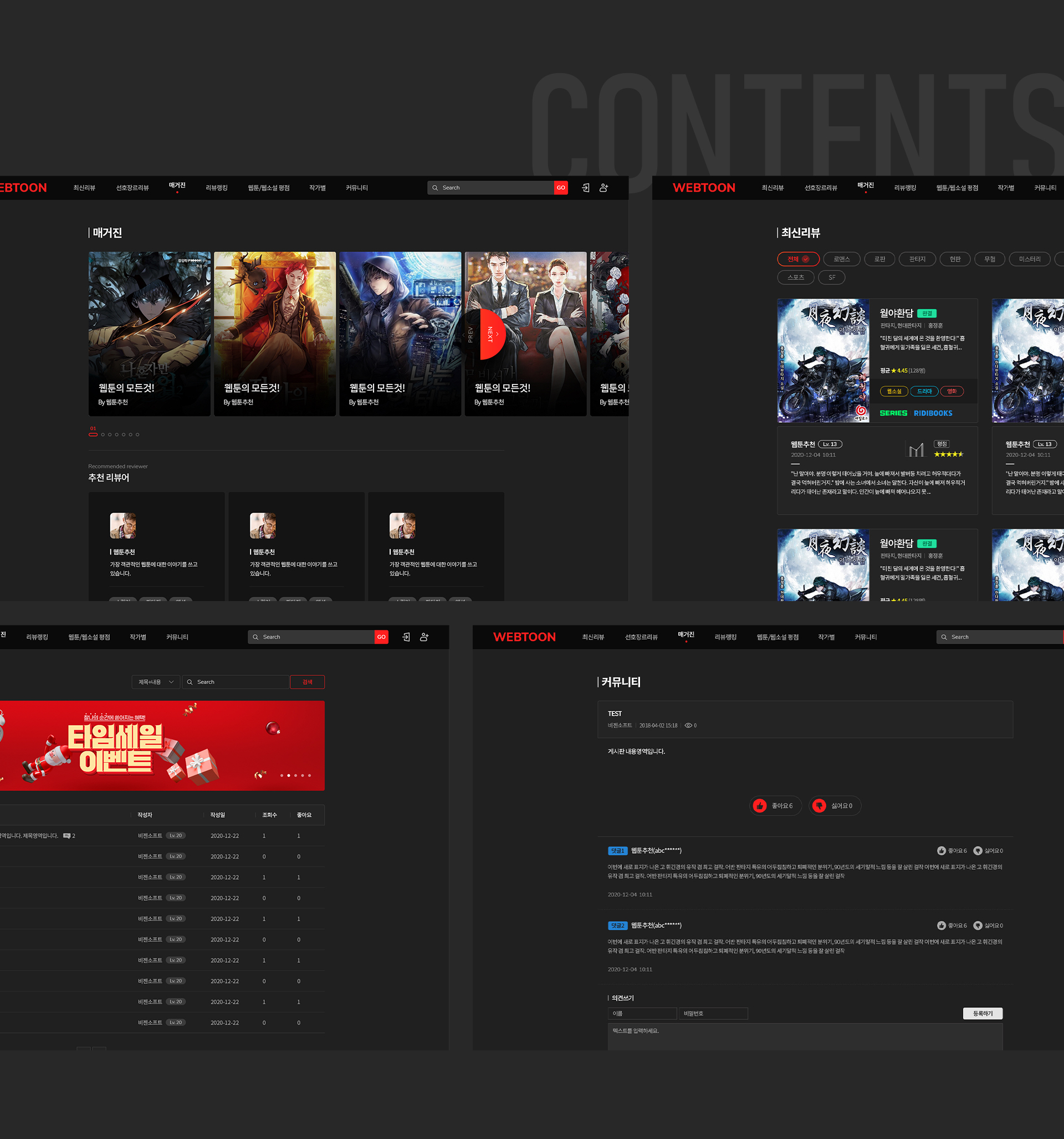Screen dimensions: 1064x1139
Task: Click the red thumbs-down 싫어요 0 icon
Action: pos(819,805)
